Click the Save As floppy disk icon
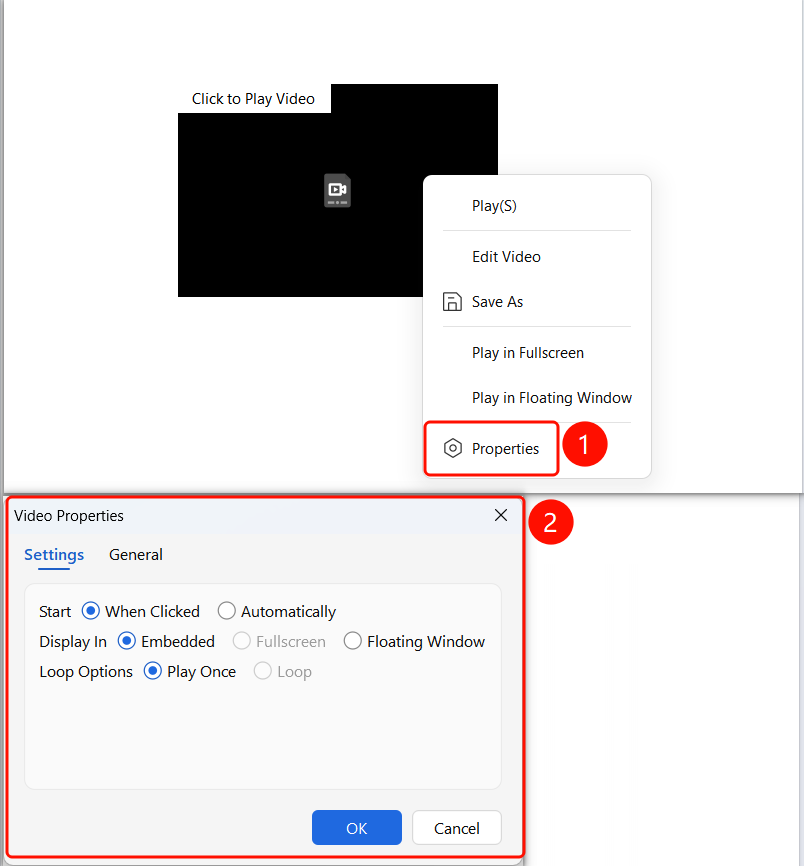This screenshot has width=804, height=866. coord(452,302)
